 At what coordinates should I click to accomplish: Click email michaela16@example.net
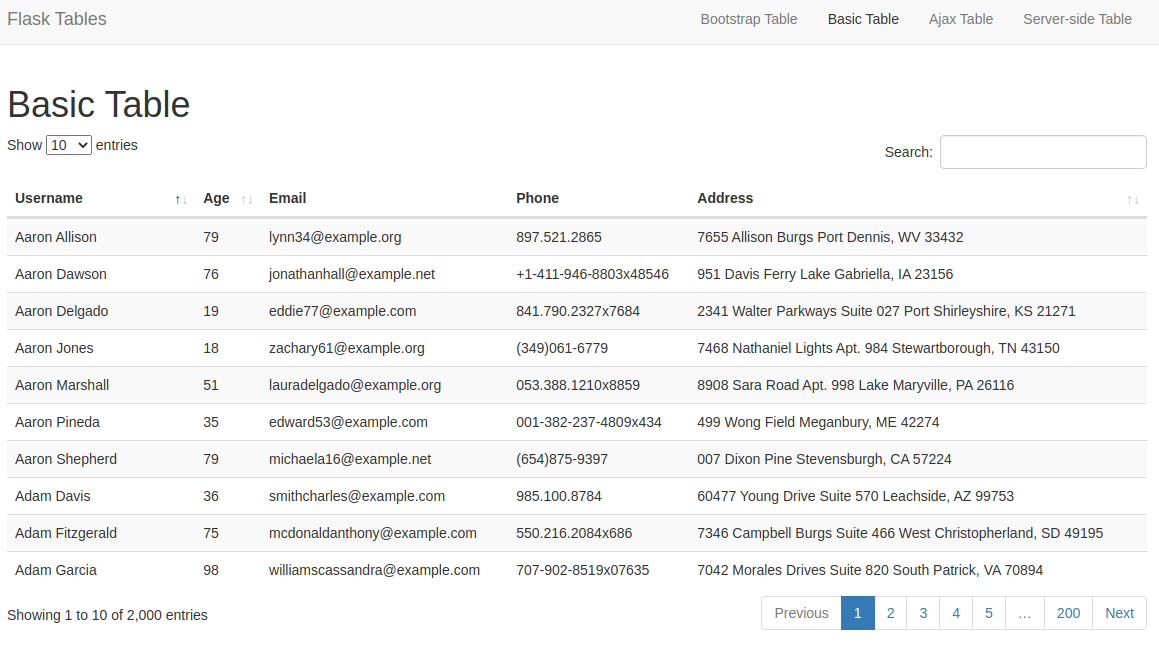[x=350, y=459]
